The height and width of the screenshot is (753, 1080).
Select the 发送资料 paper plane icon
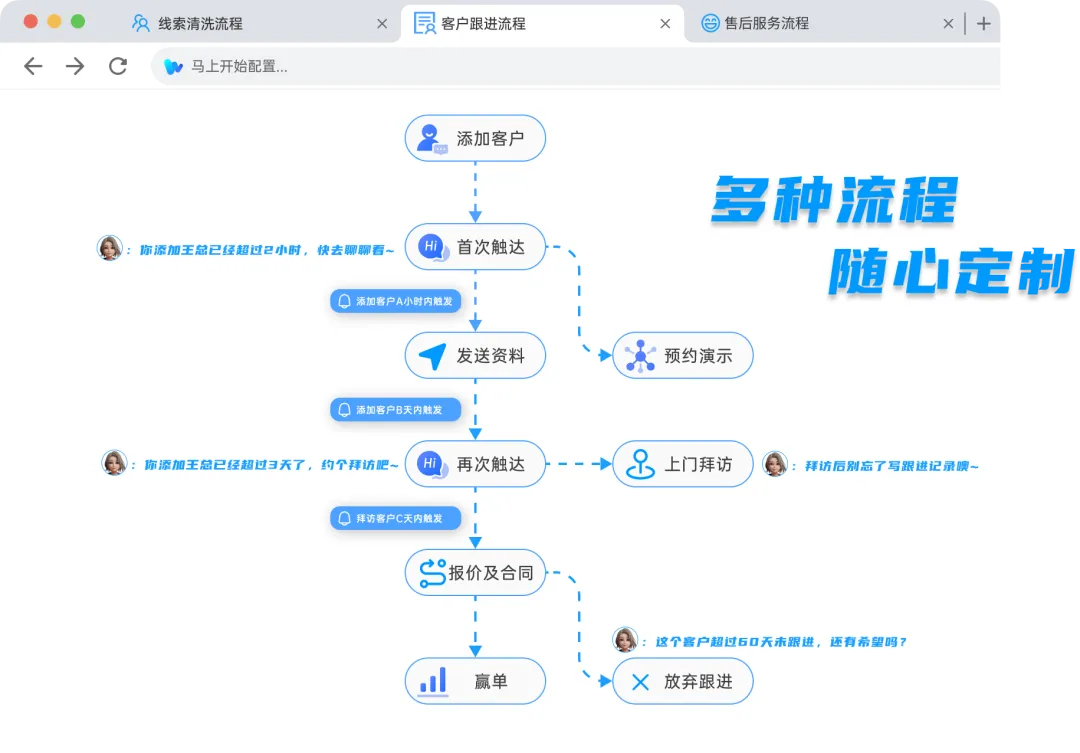(432, 356)
